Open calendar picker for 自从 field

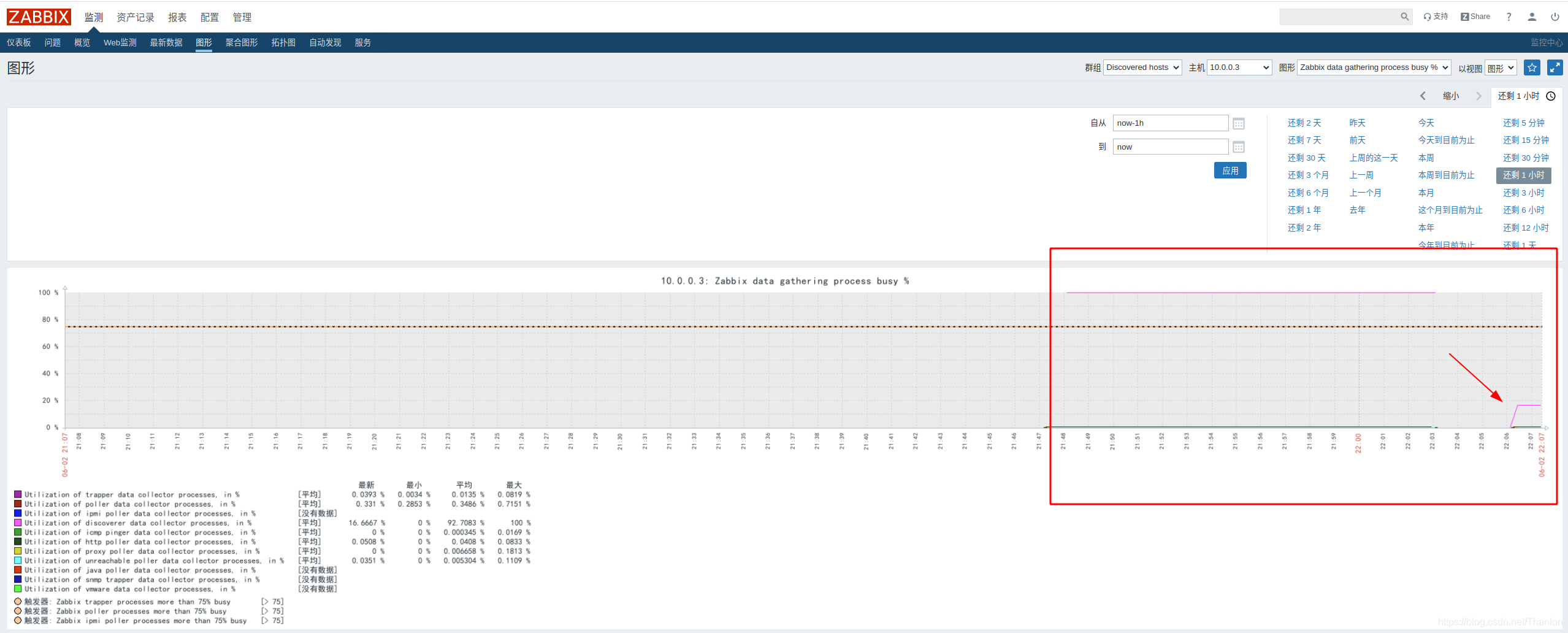tap(1239, 123)
